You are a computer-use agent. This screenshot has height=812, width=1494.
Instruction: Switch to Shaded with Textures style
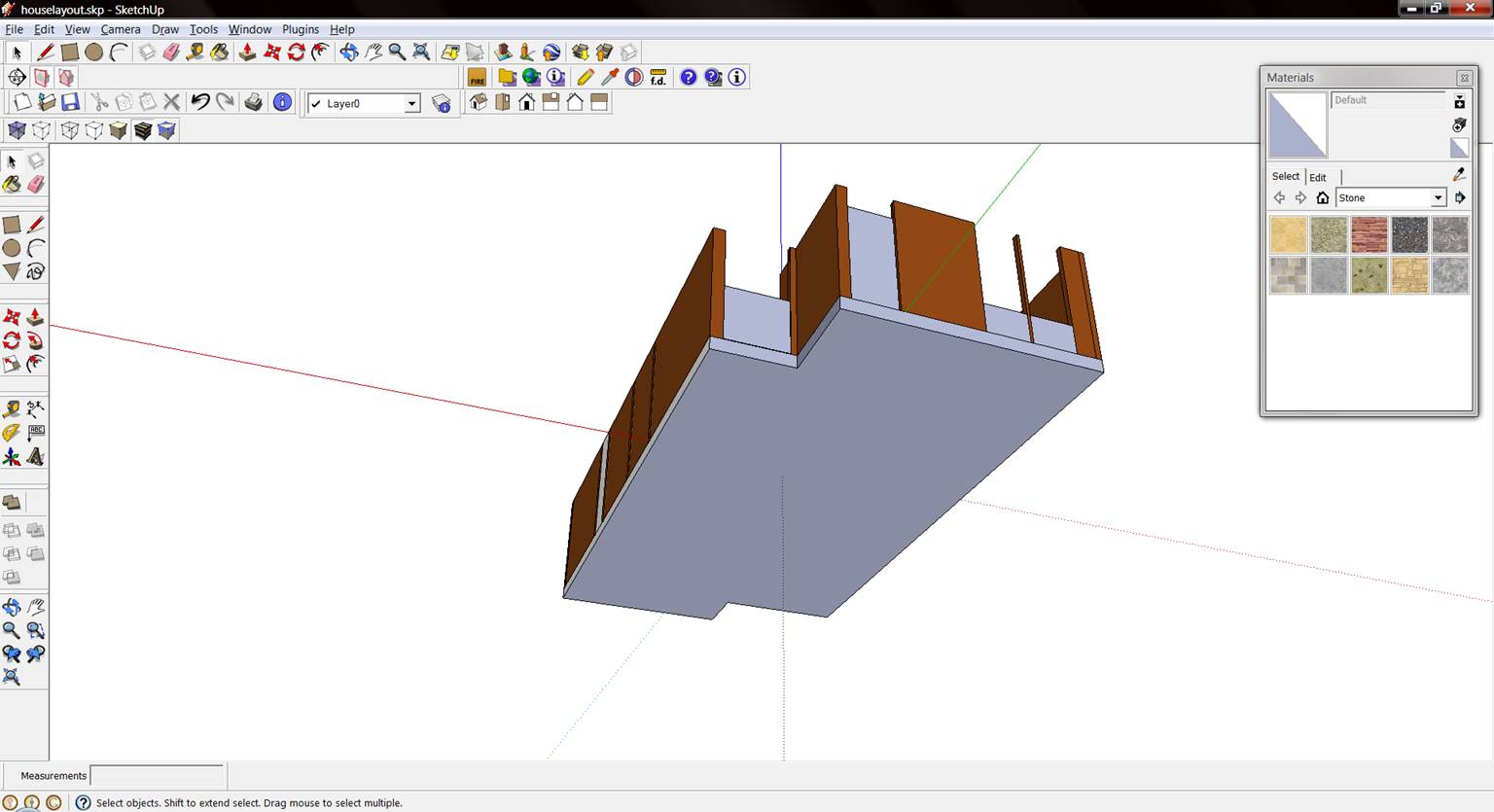(143, 130)
